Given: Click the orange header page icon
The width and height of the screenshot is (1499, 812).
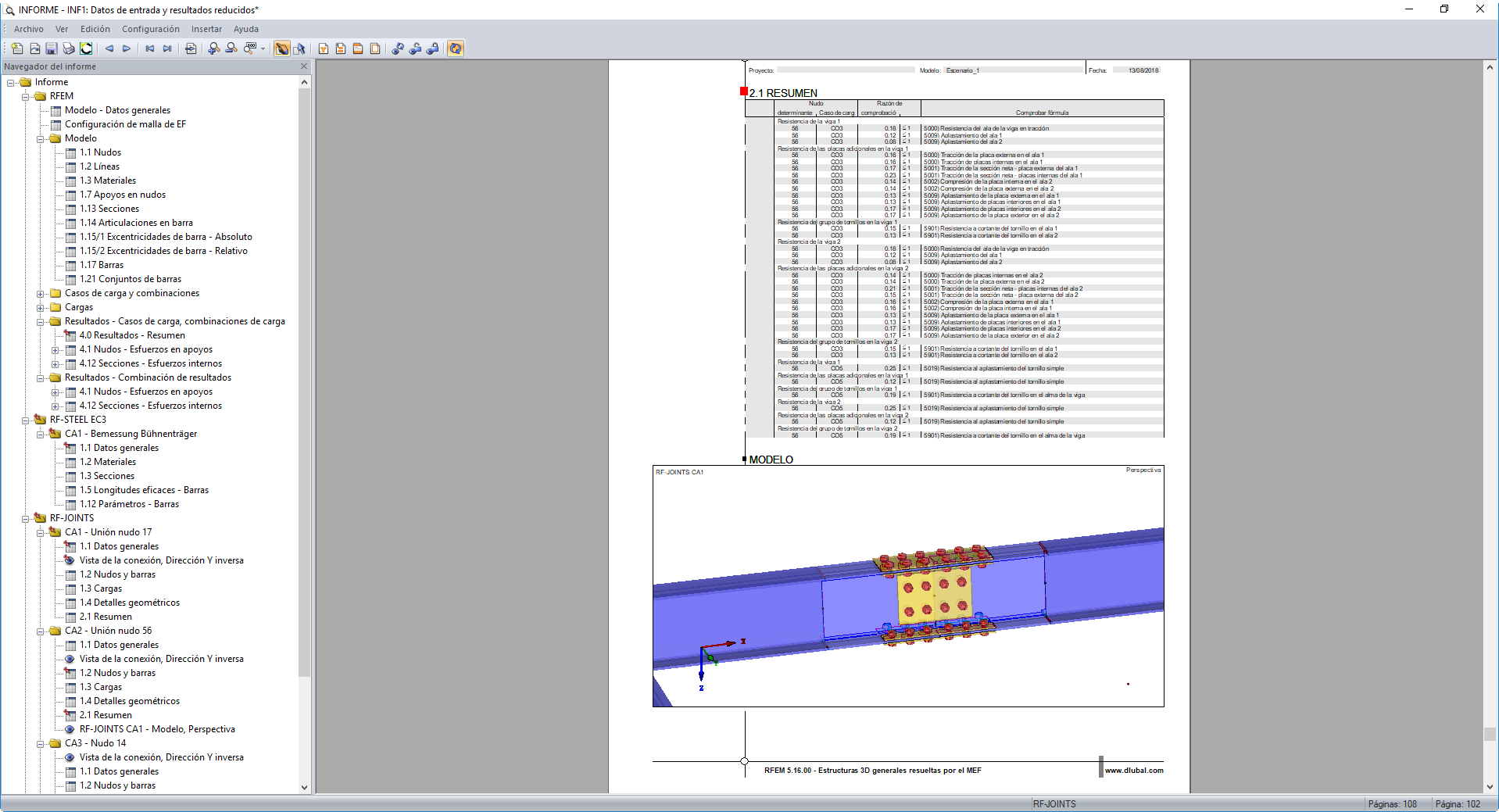Looking at the screenshot, I should (358, 48).
